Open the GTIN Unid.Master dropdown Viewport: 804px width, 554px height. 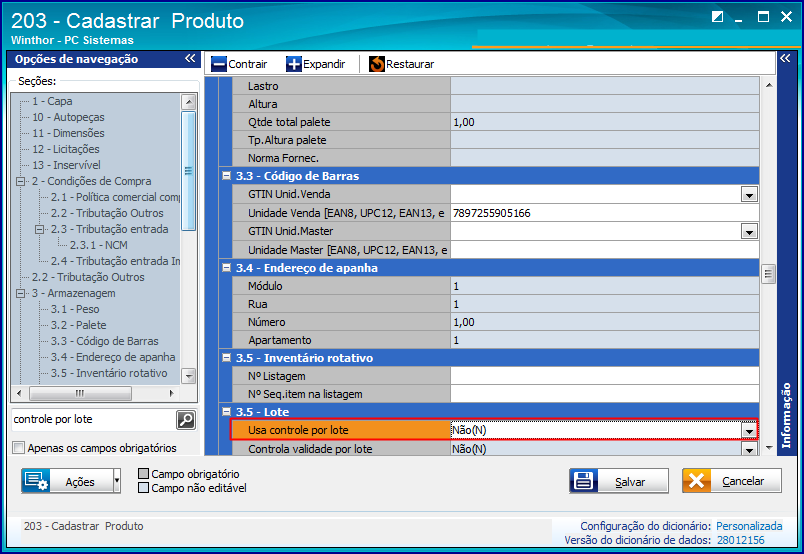click(749, 232)
